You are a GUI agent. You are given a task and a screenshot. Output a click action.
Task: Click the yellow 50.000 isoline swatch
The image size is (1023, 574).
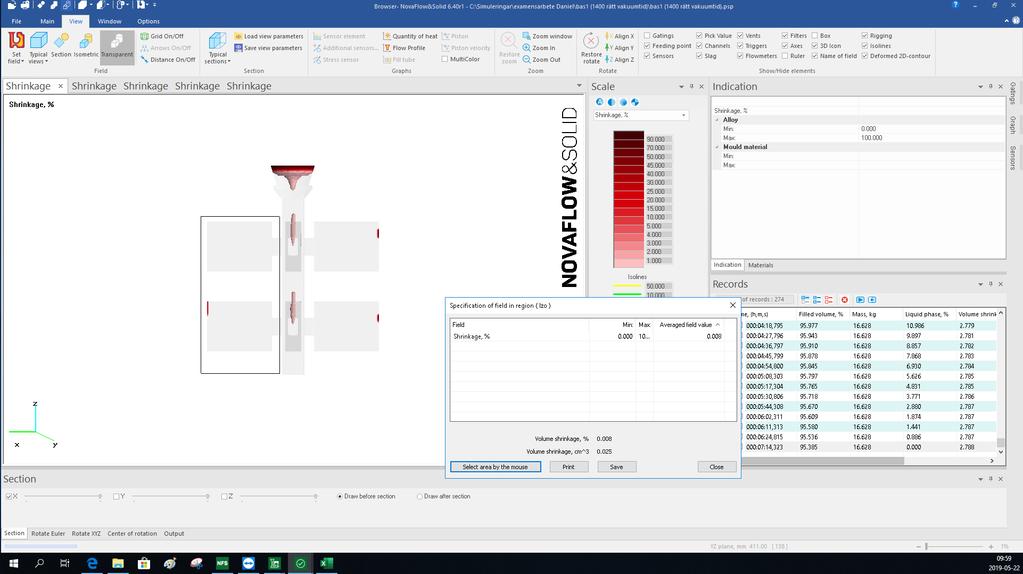627,286
